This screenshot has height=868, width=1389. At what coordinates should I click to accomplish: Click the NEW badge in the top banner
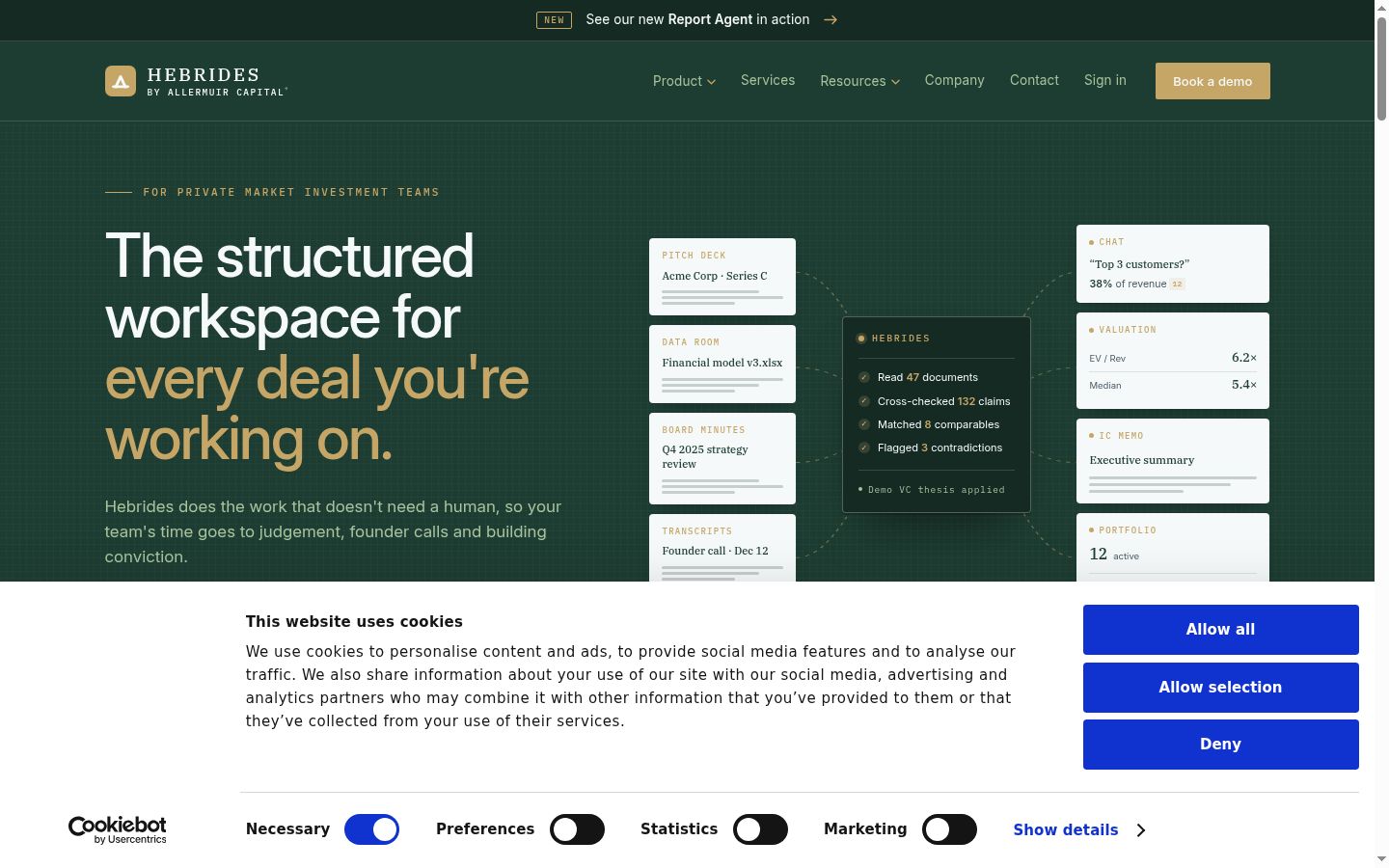coord(554,19)
